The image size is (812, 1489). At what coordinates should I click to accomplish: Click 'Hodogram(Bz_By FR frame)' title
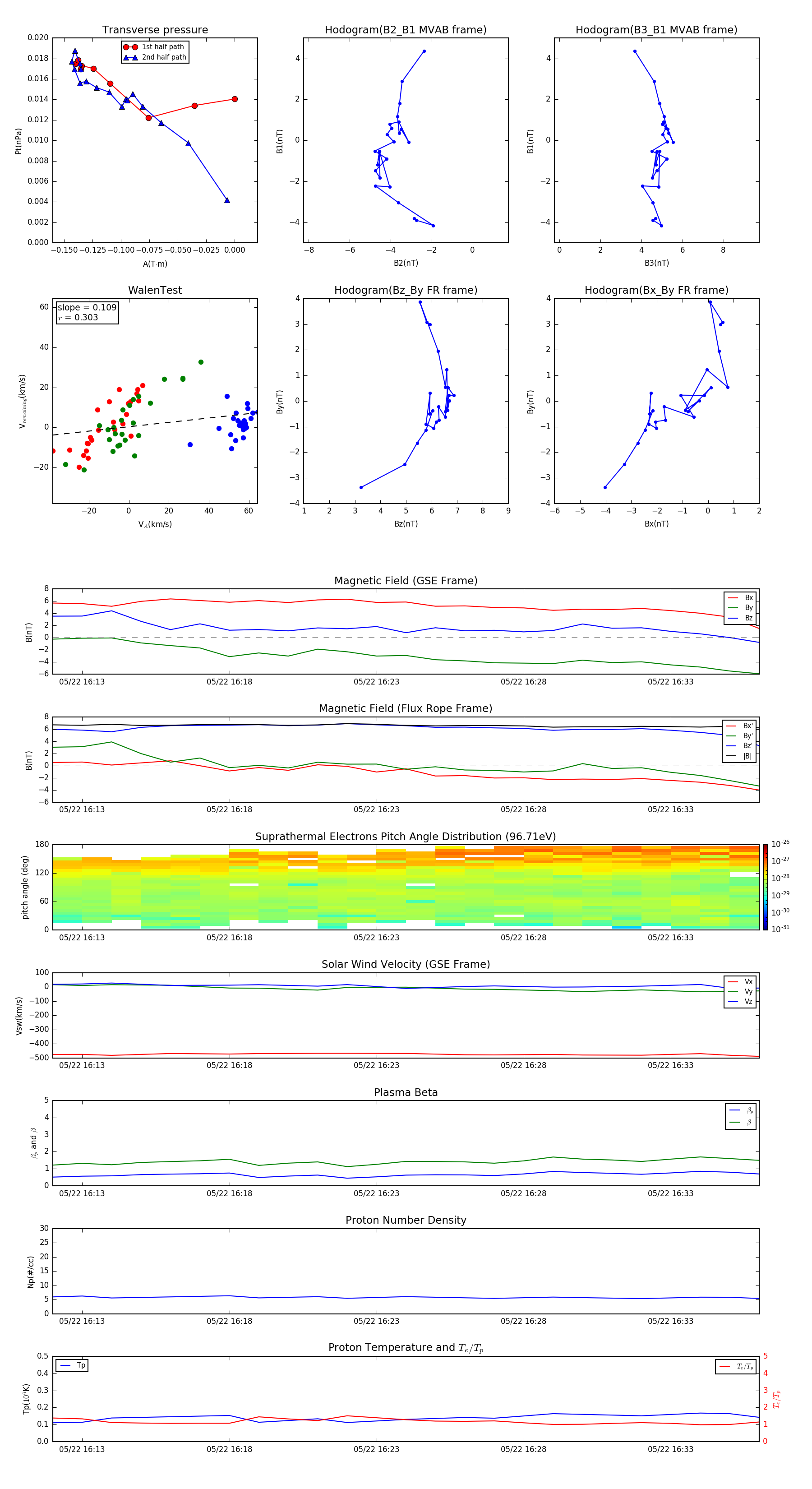pos(406,290)
